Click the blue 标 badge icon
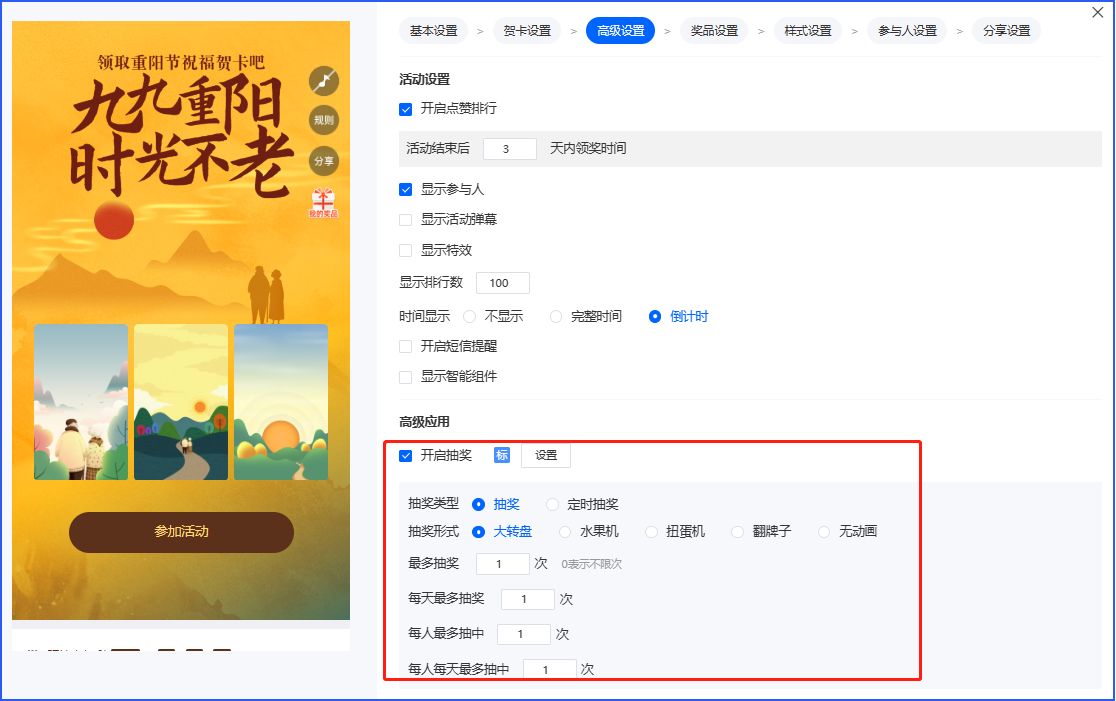 tap(502, 455)
